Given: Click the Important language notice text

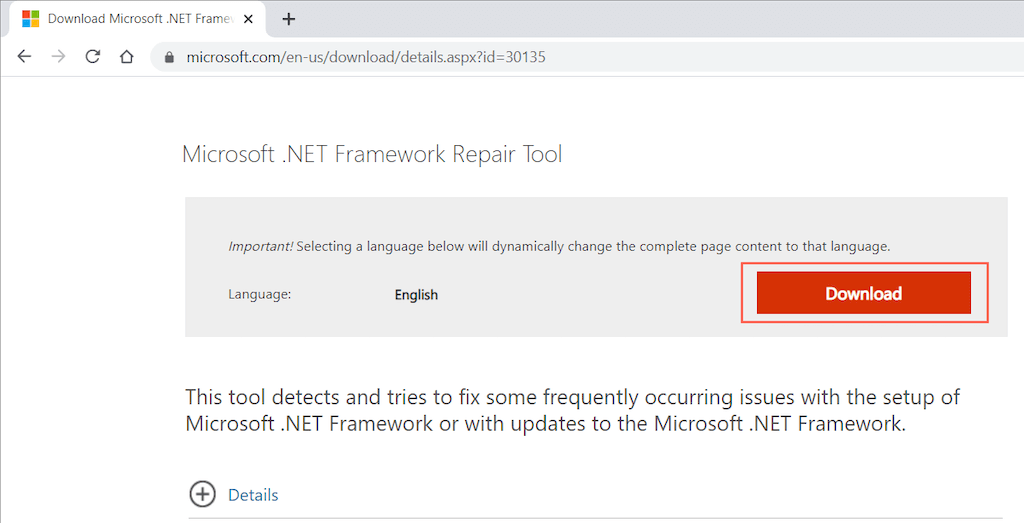Looking at the screenshot, I should point(592,246).
